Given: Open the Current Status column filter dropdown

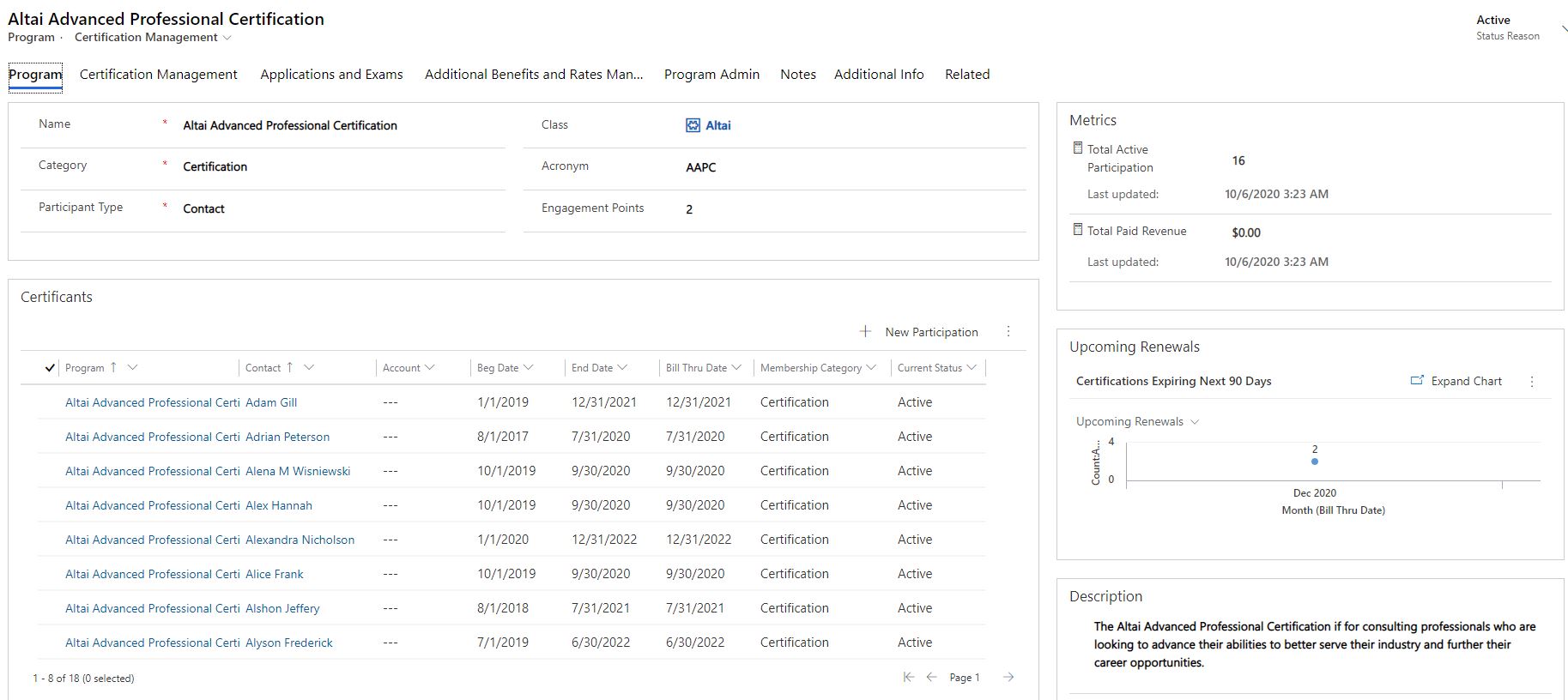Looking at the screenshot, I should pos(972,368).
